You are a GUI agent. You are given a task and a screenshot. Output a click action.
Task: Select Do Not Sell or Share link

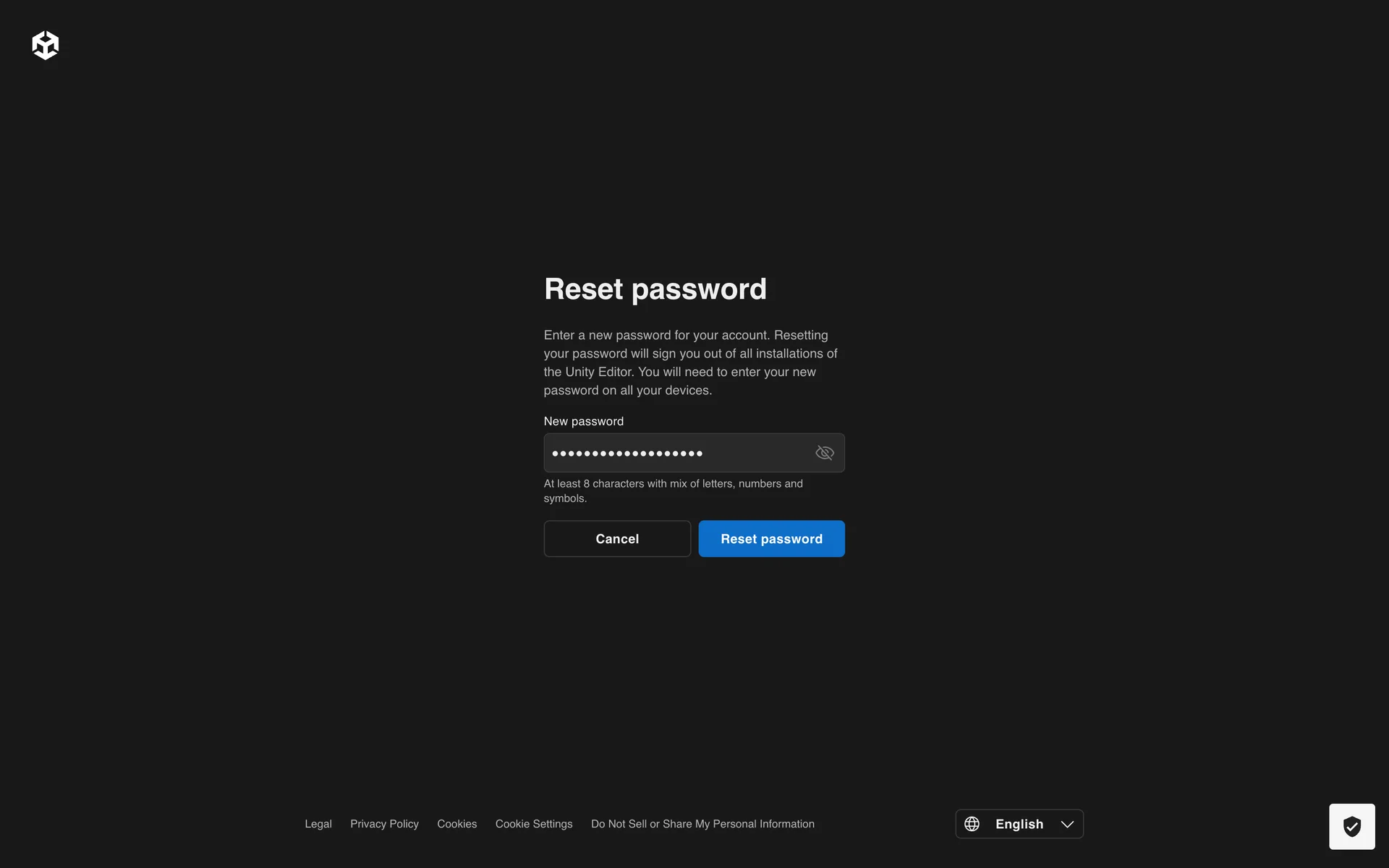tap(702, 824)
